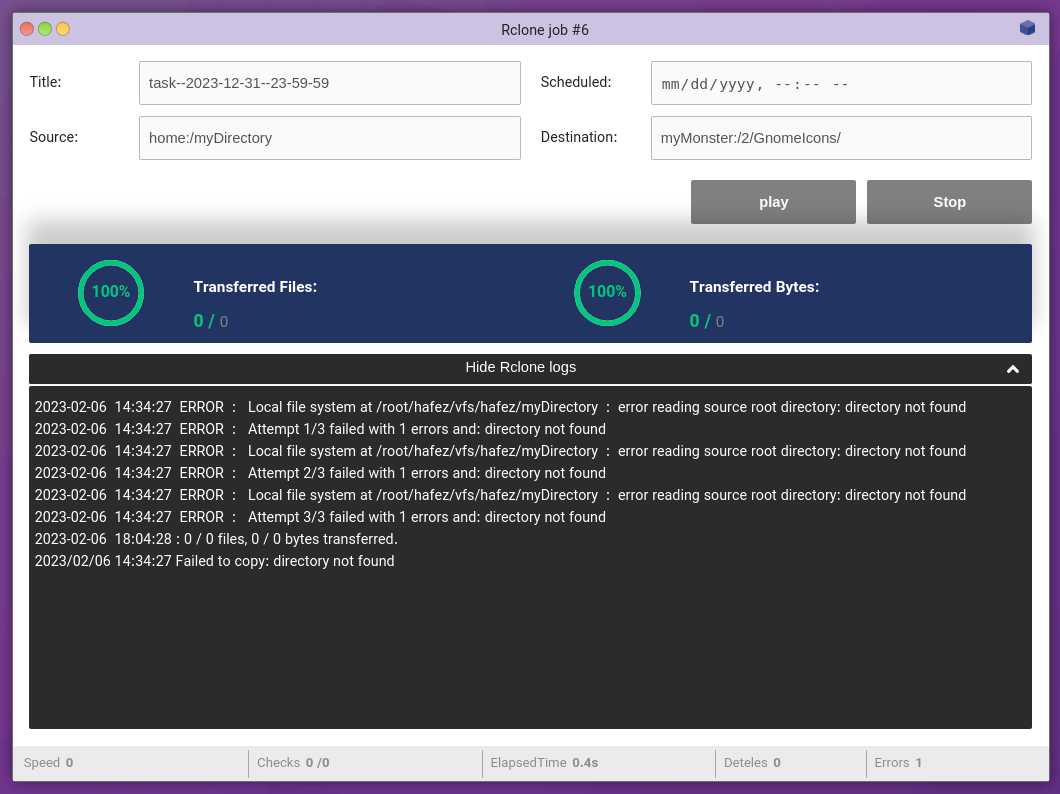Click the Hide Rclone logs label
This screenshot has width=1060, height=794.
[x=520, y=367]
